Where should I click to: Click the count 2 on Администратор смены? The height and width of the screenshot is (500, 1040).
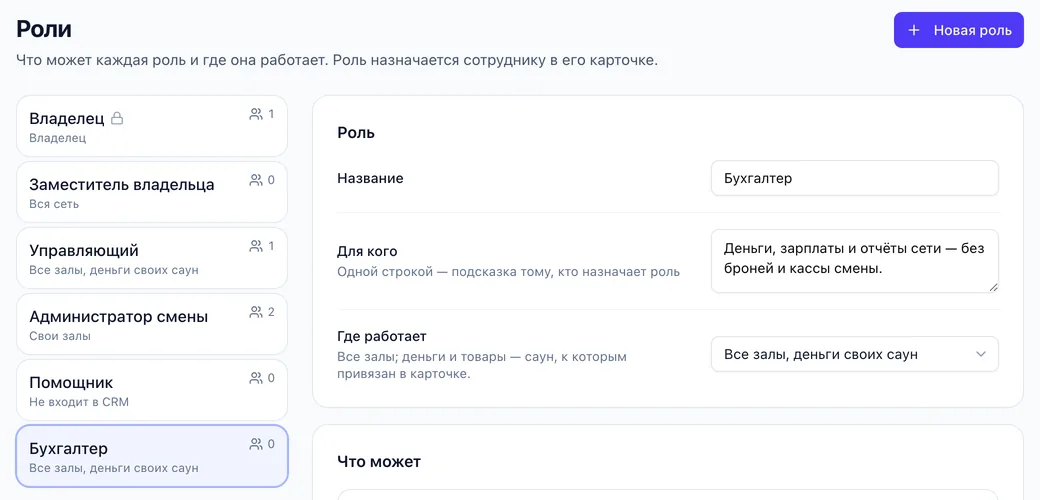271,312
